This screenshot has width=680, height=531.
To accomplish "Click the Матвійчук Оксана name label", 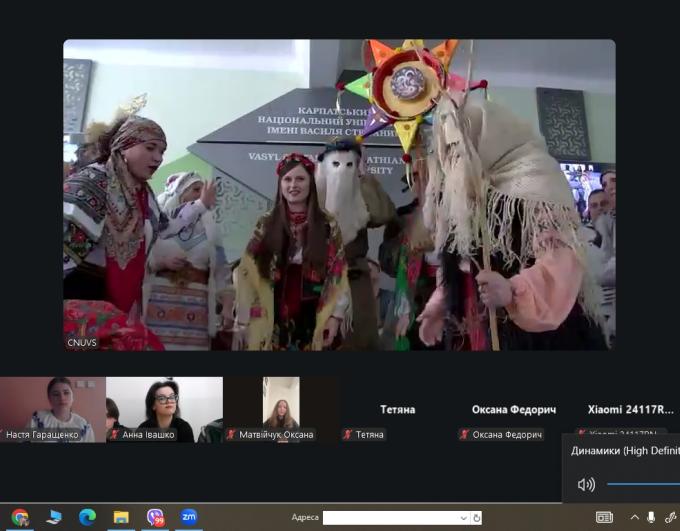I will [276, 435].
